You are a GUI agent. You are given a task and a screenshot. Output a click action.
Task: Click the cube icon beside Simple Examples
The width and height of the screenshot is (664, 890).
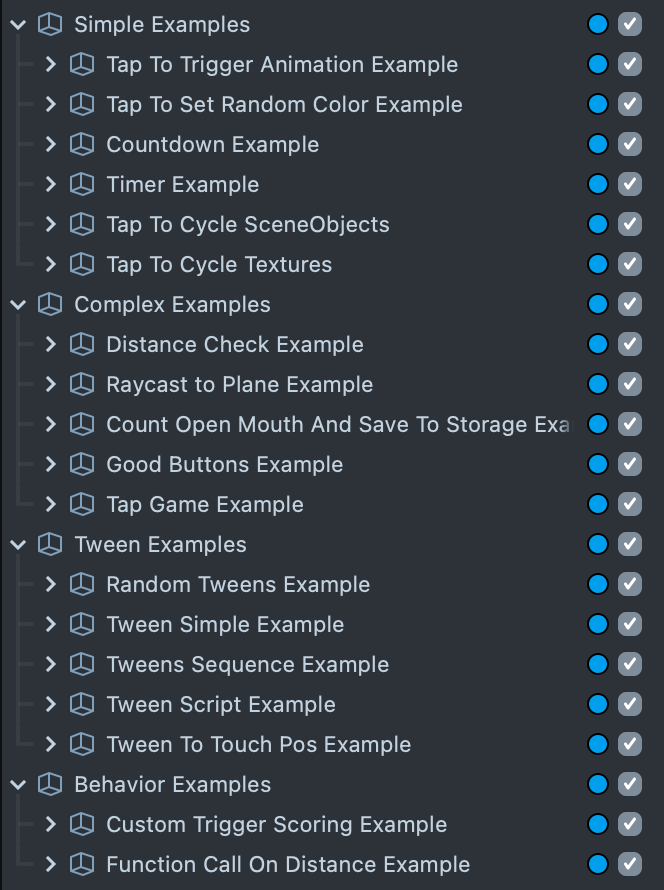click(x=49, y=24)
